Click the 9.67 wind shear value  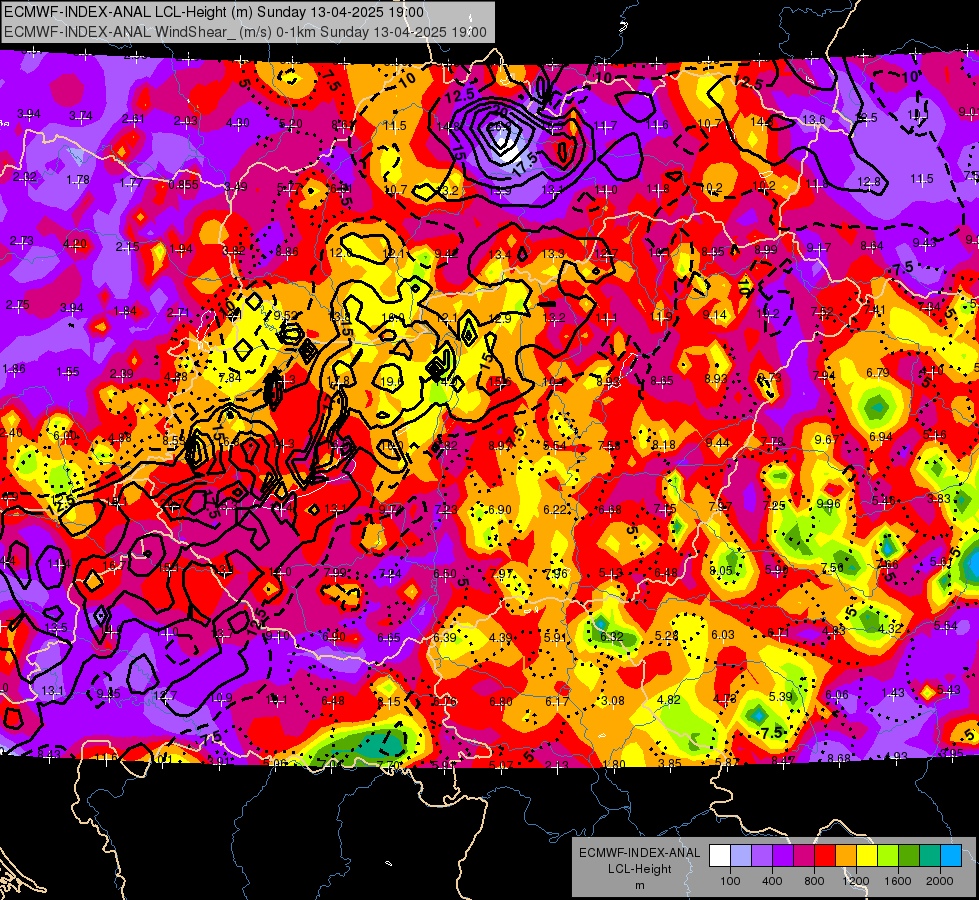click(826, 439)
